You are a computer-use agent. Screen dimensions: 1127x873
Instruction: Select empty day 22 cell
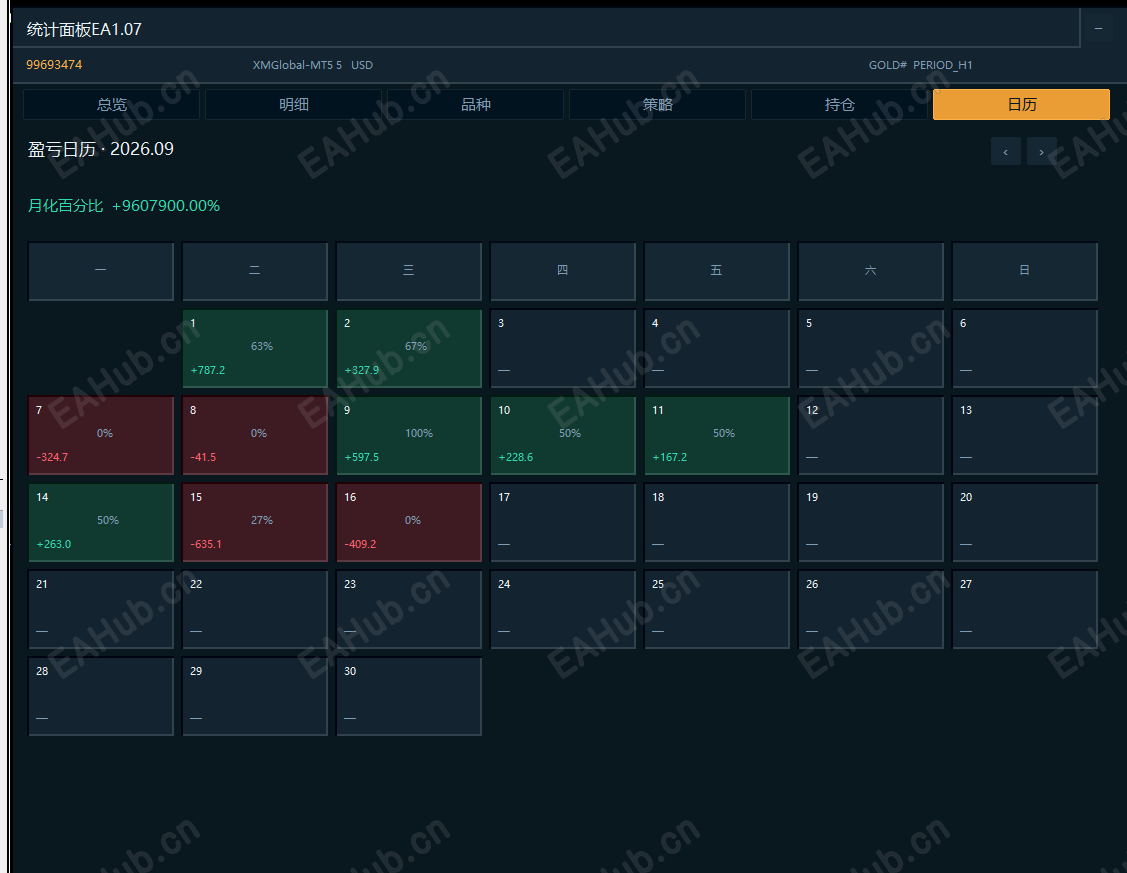pos(255,609)
